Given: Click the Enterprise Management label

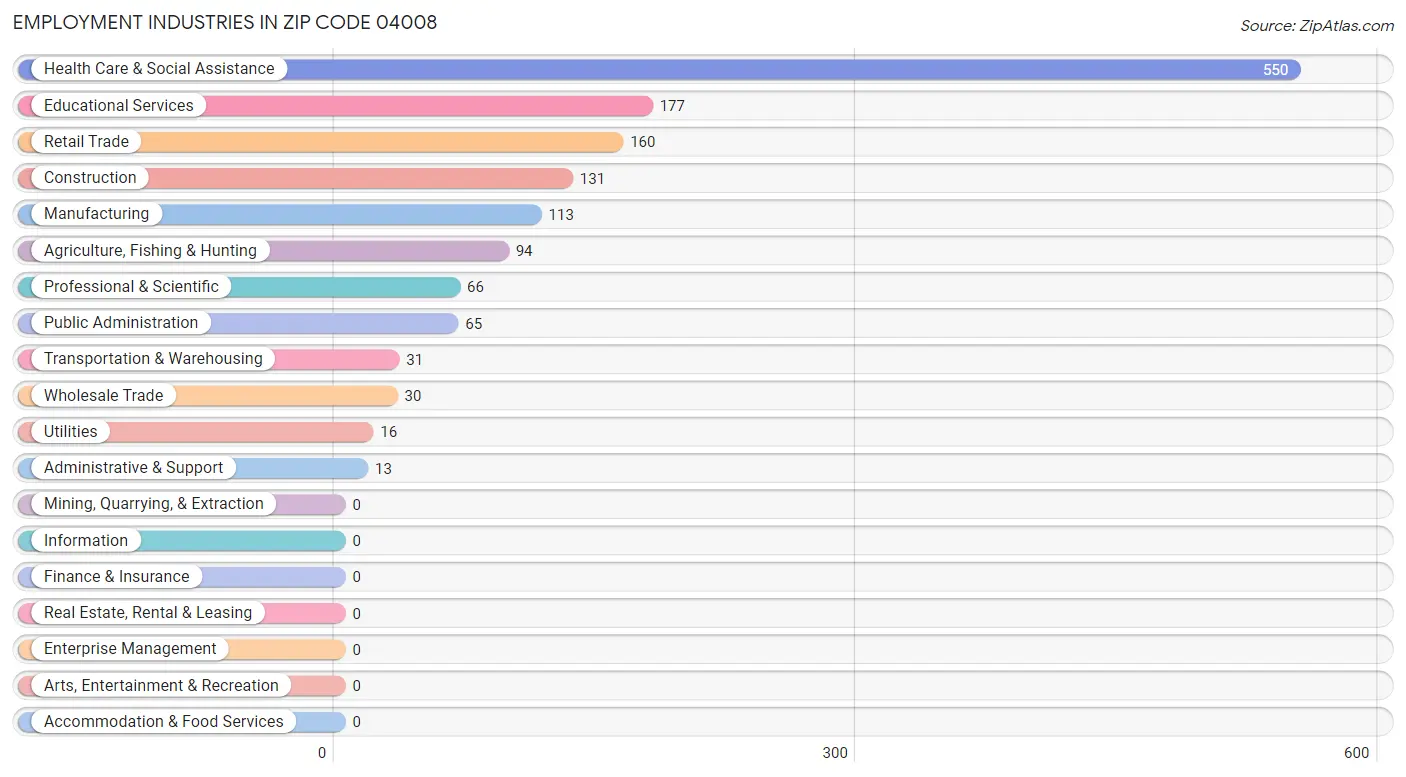Looking at the screenshot, I should 130,649.
